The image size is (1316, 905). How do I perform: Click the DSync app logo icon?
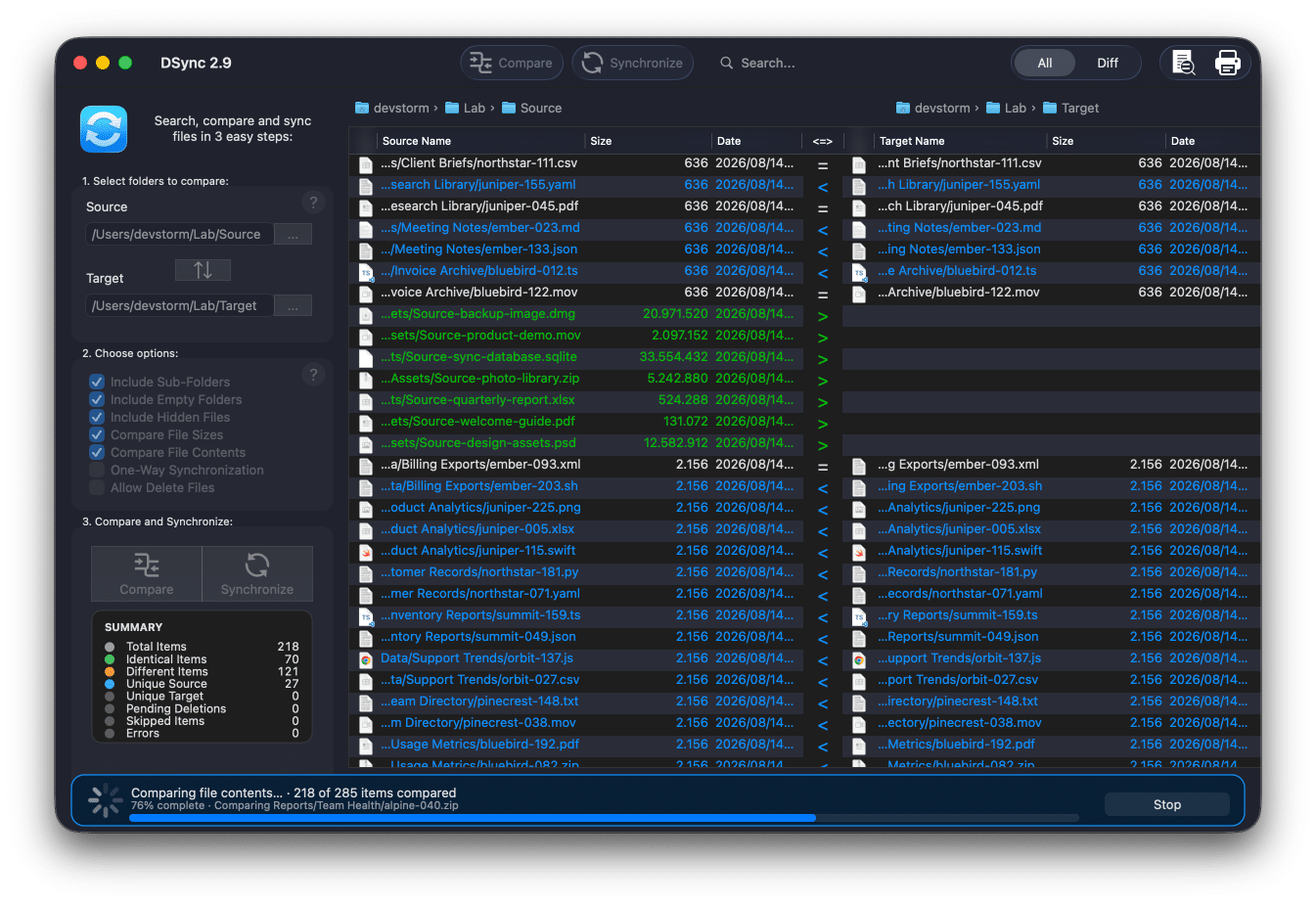pyautogui.click(x=104, y=129)
